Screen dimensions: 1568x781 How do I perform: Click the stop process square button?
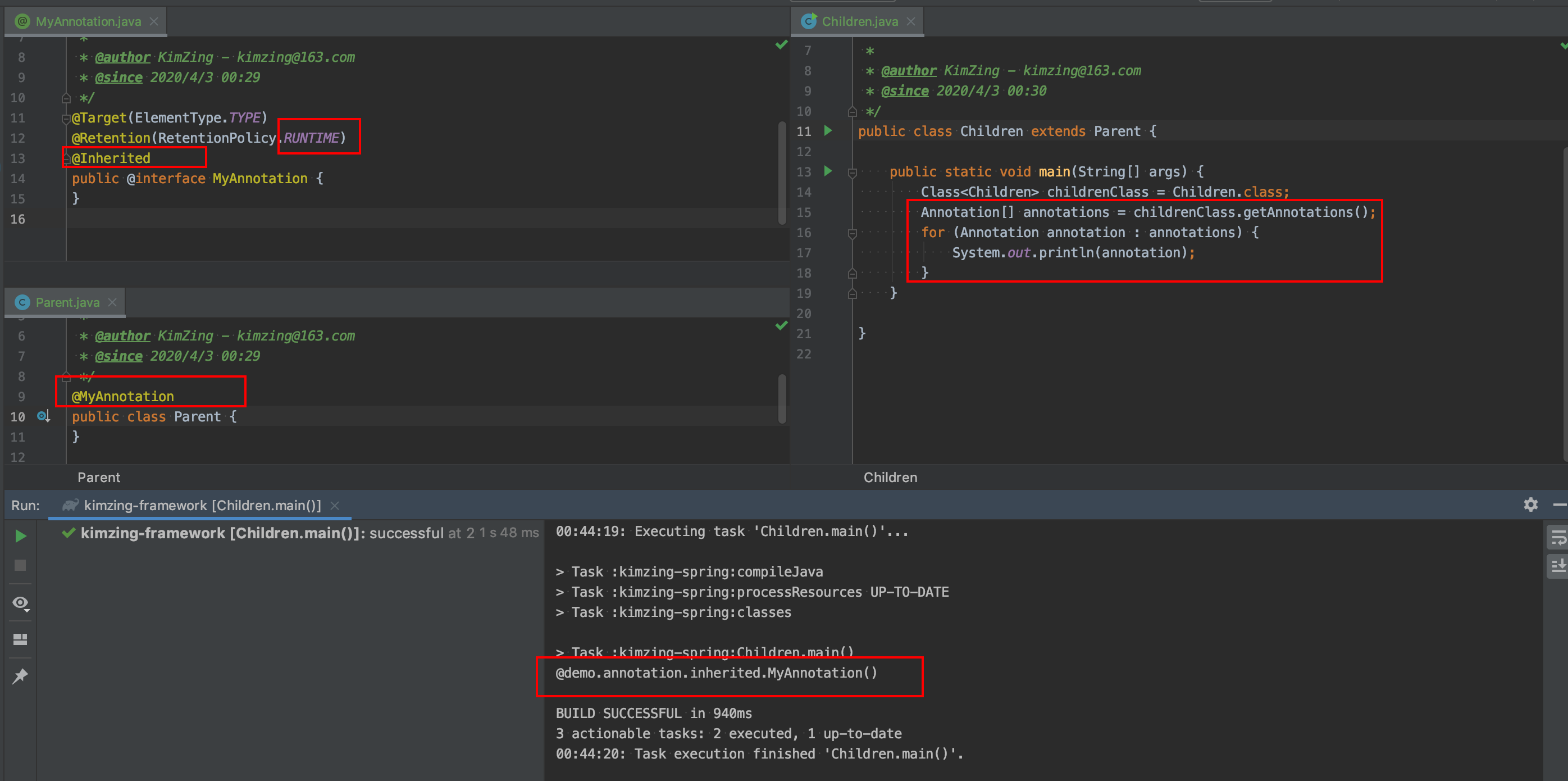tap(20, 565)
